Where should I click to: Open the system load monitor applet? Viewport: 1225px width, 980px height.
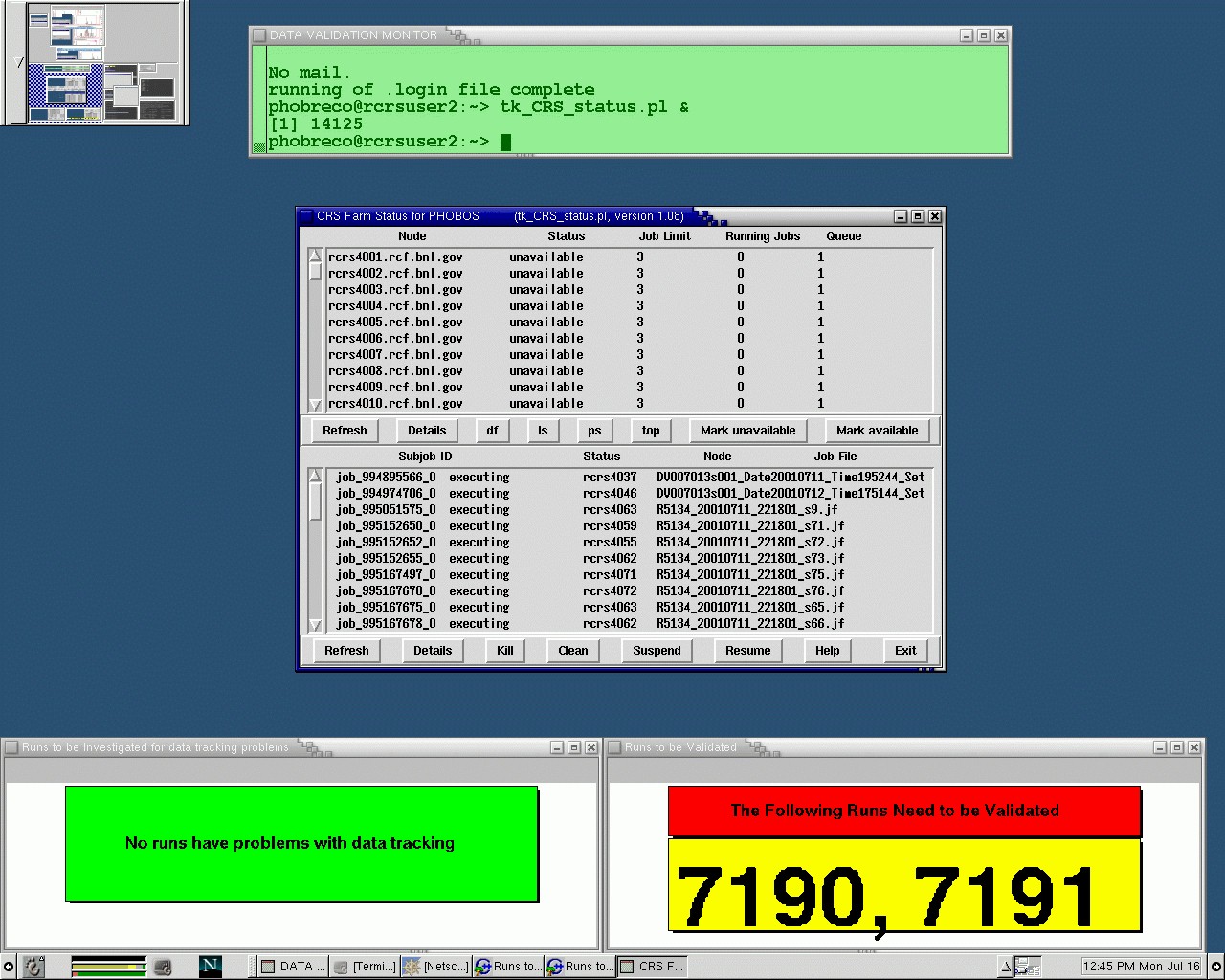coord(108,967)
